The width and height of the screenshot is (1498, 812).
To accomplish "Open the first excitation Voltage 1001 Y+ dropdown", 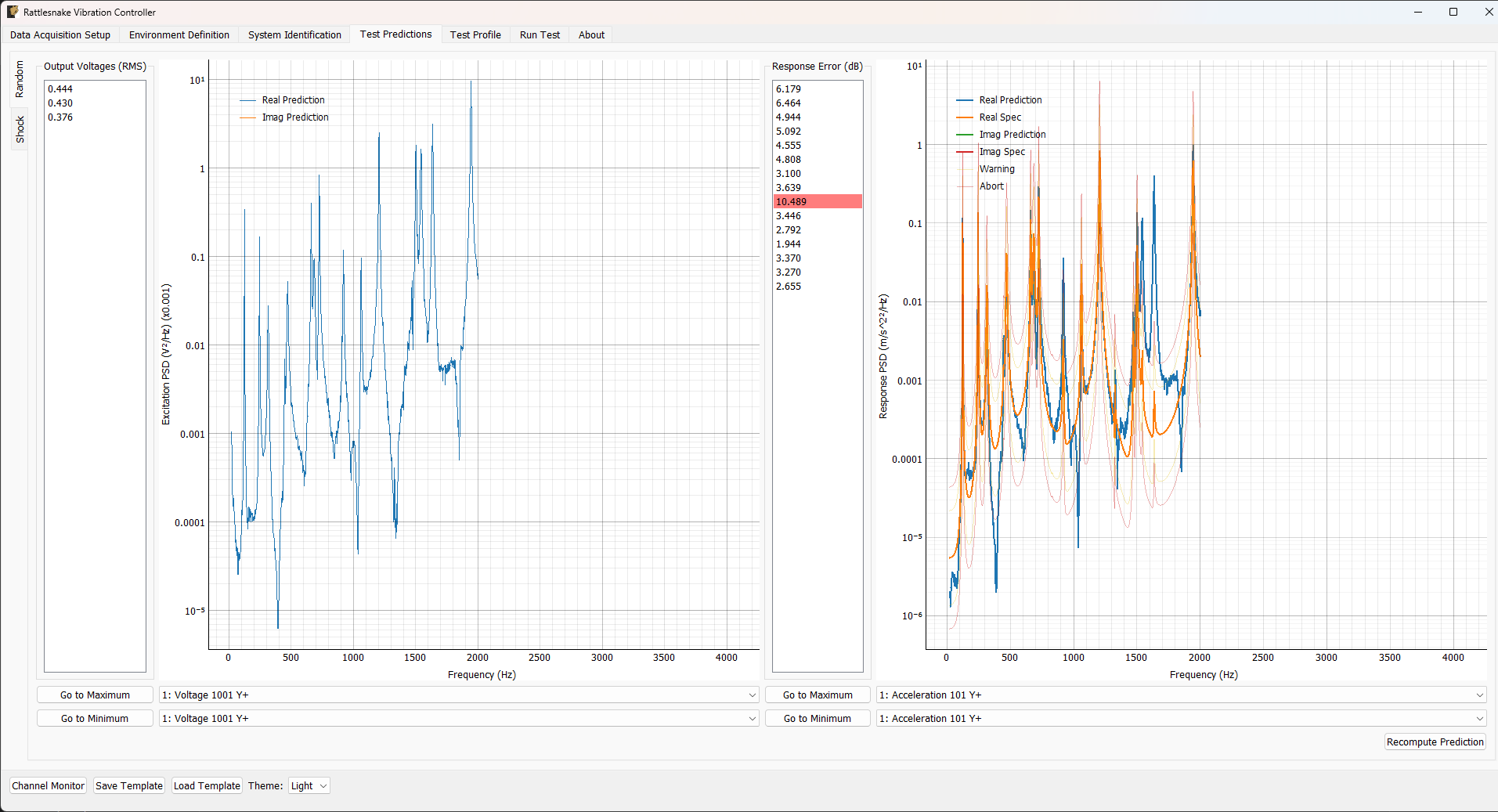I will click(459, 695).
